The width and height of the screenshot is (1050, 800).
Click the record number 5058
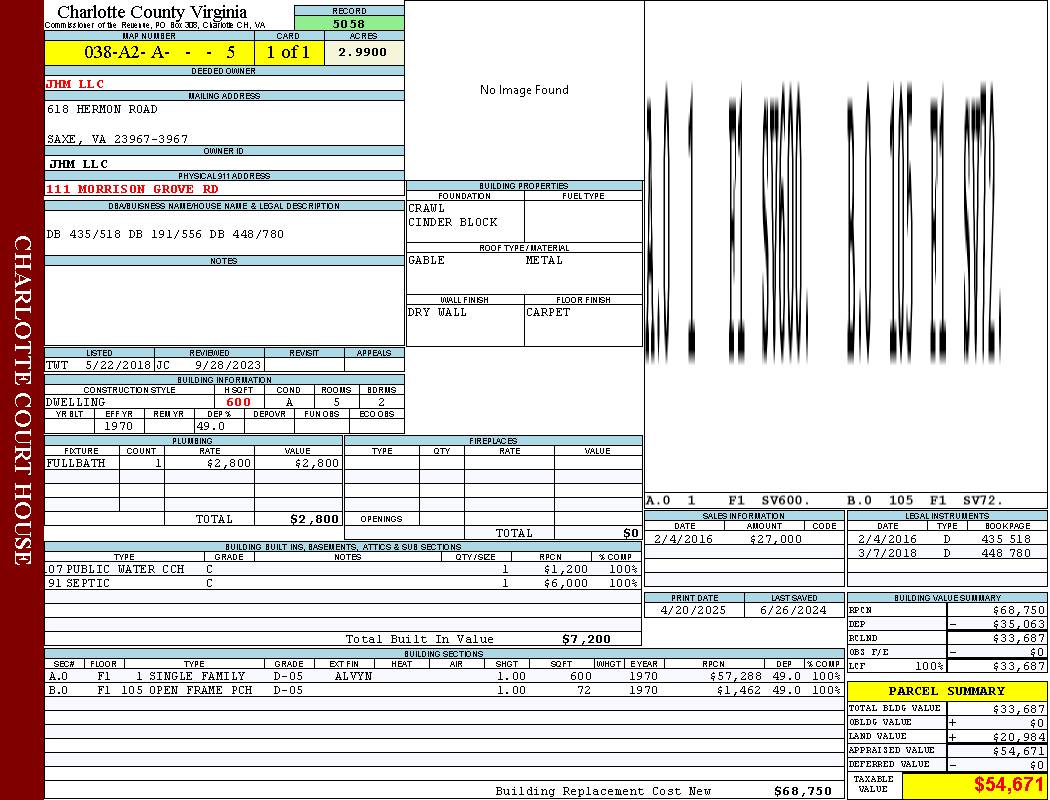click(349, 23)
